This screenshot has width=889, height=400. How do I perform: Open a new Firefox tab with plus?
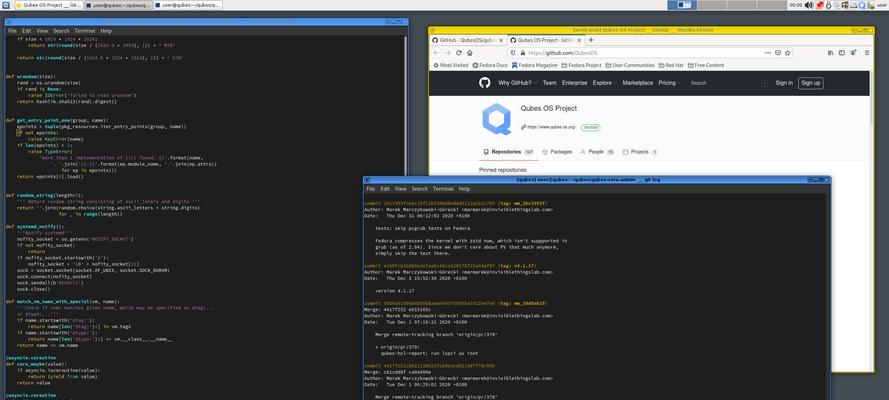tap(591, 40)
